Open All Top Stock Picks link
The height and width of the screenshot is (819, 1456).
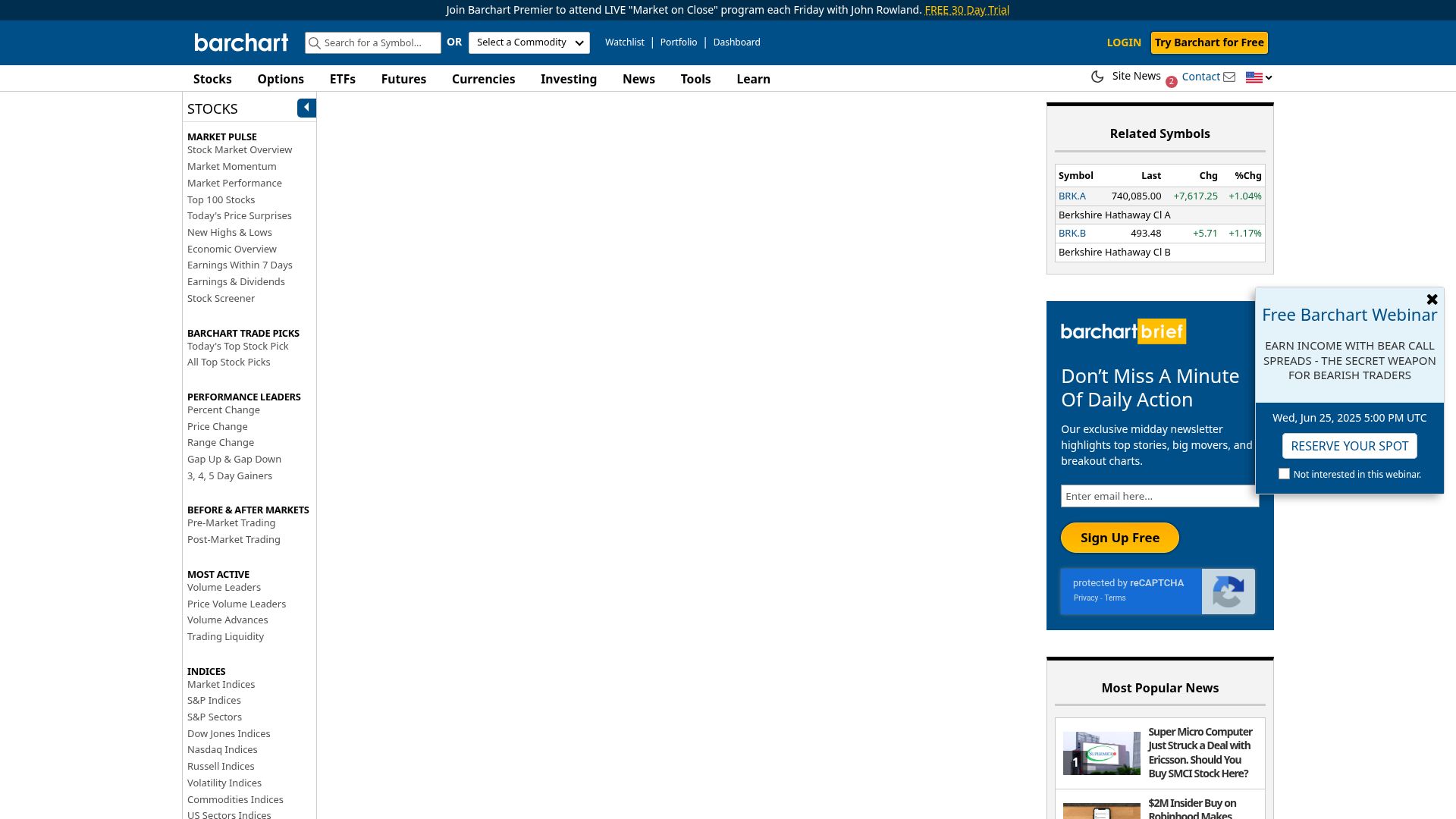(228, 362)
